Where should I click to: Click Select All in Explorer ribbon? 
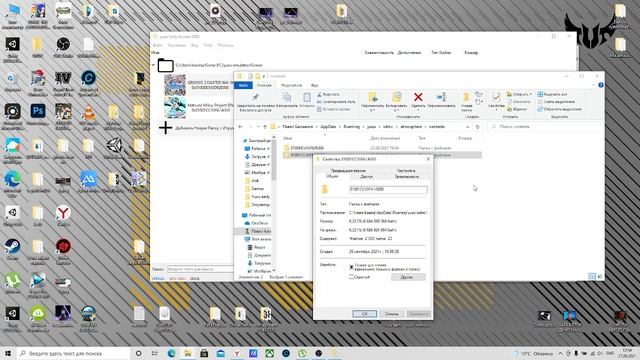pyautogui.click(x=552, y=94)
